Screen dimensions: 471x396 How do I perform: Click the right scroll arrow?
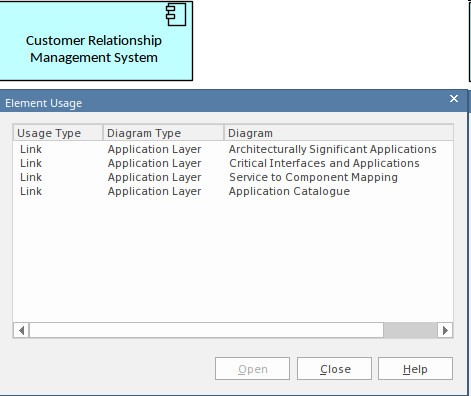445,330
